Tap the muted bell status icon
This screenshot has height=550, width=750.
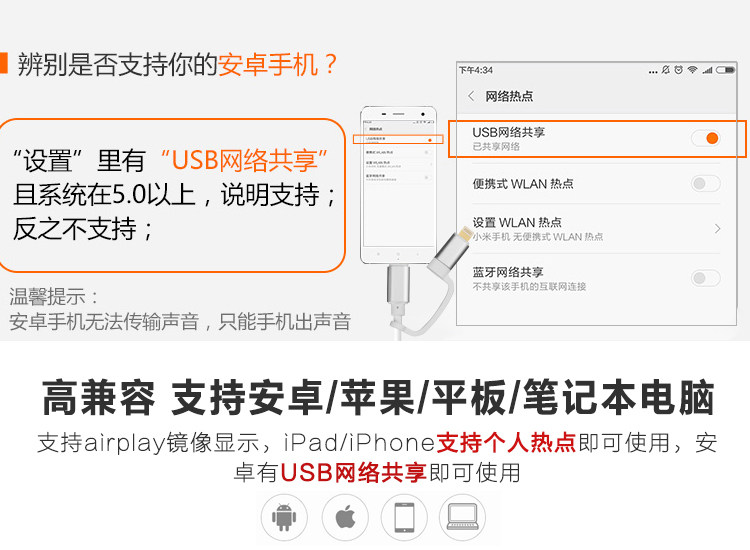(x=665, y=70)
